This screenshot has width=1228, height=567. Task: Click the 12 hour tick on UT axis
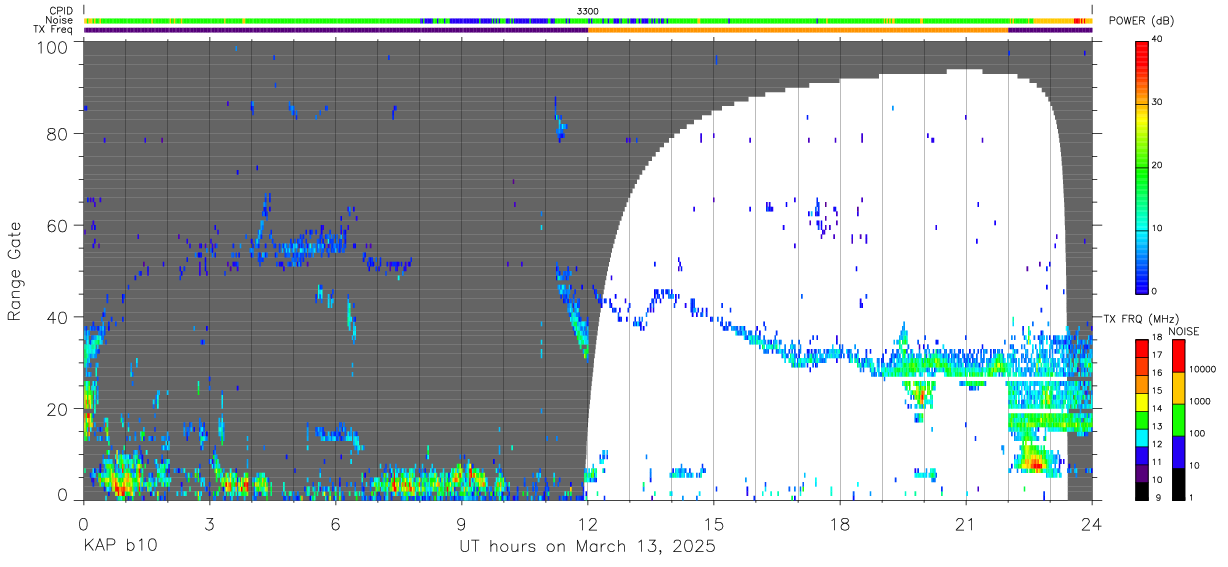click(x=587, y=523)
